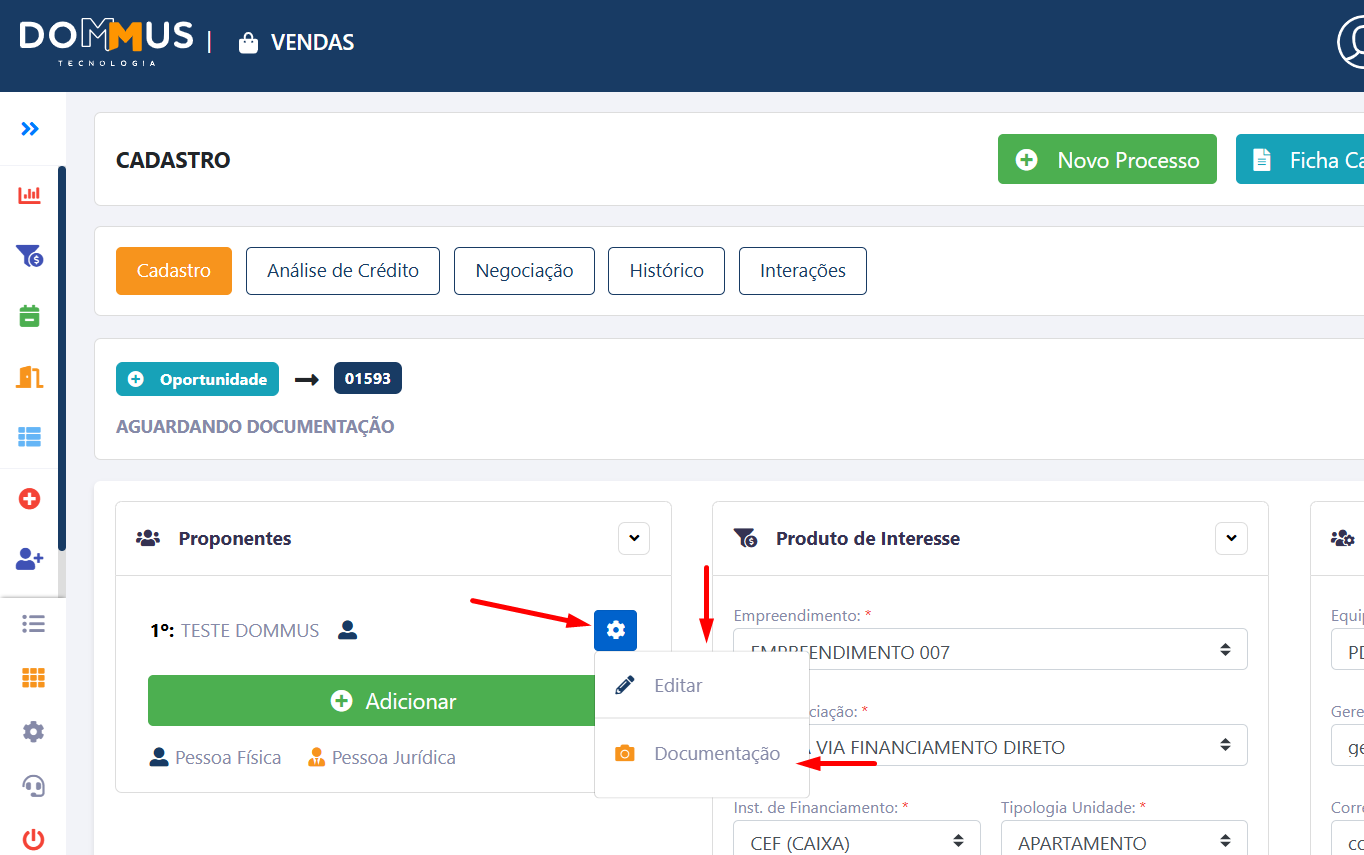Collapse the Proponentes panel
This screenshot has height=855, width=1364.
633,538
